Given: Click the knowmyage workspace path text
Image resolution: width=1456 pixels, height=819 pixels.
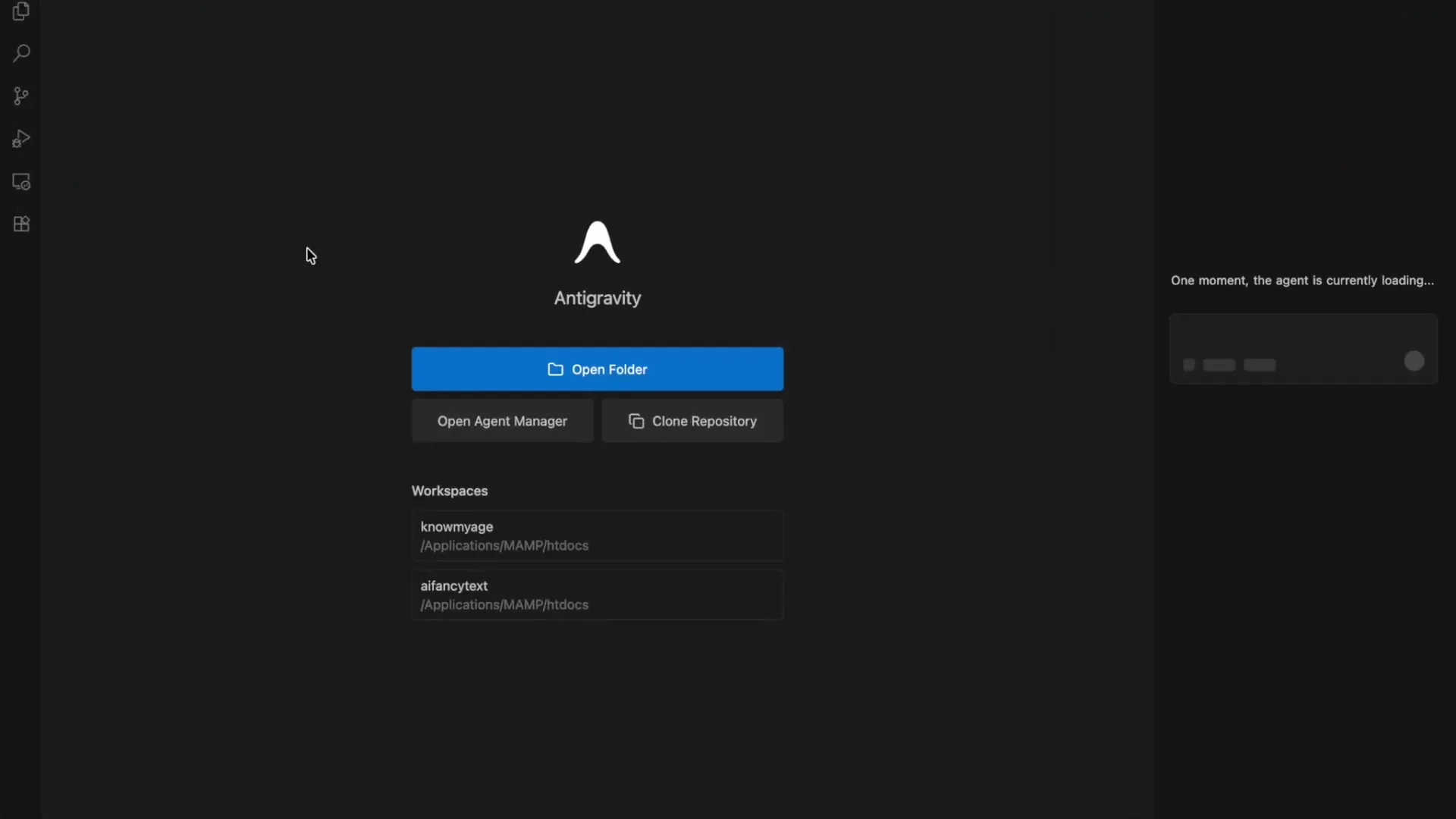Looking at the screenshot, I should [504, 546].
